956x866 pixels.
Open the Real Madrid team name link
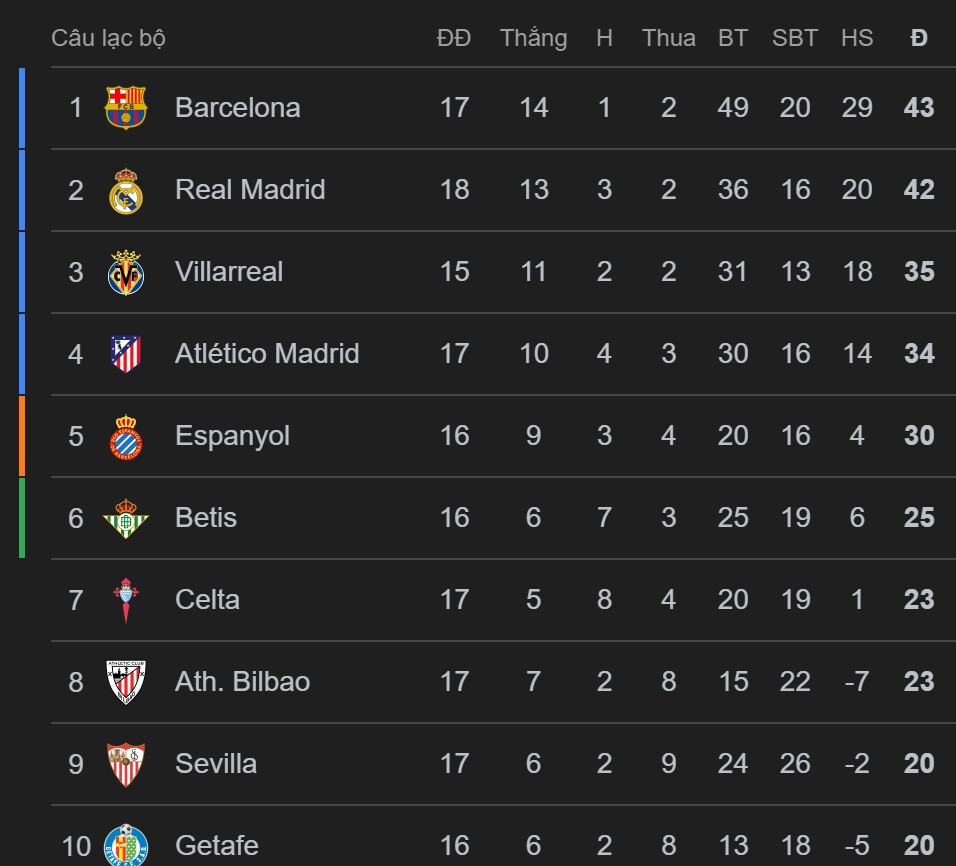[x=250, y=190]
